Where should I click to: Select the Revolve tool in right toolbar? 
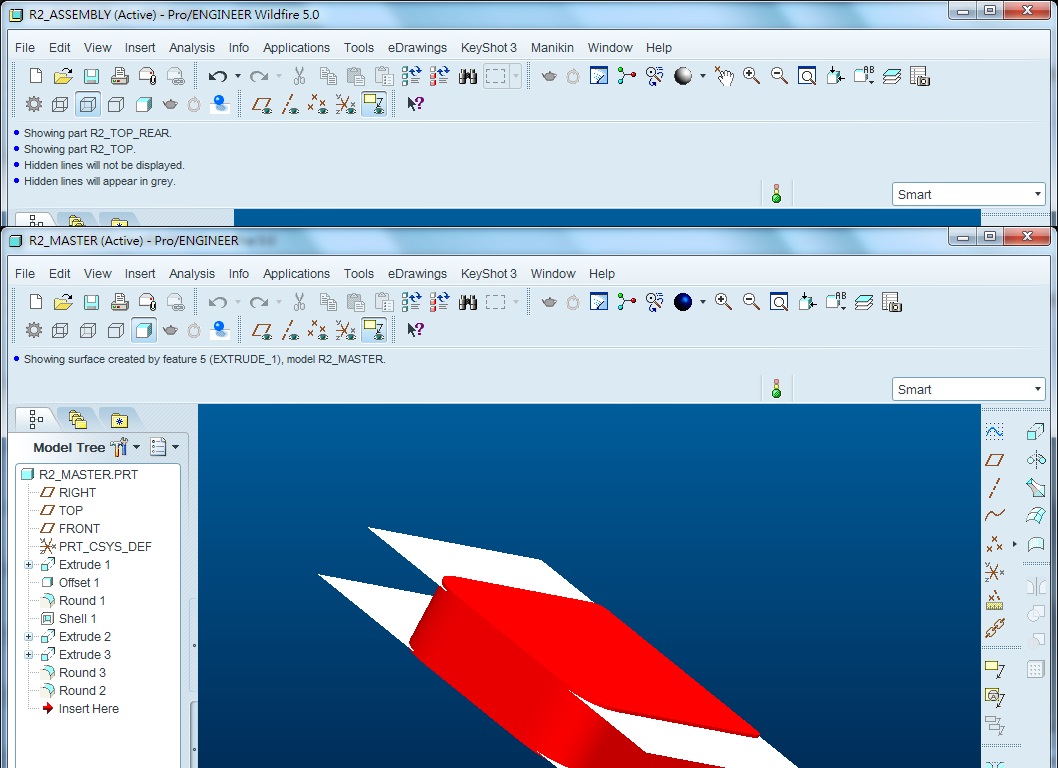click(1036, 460)
